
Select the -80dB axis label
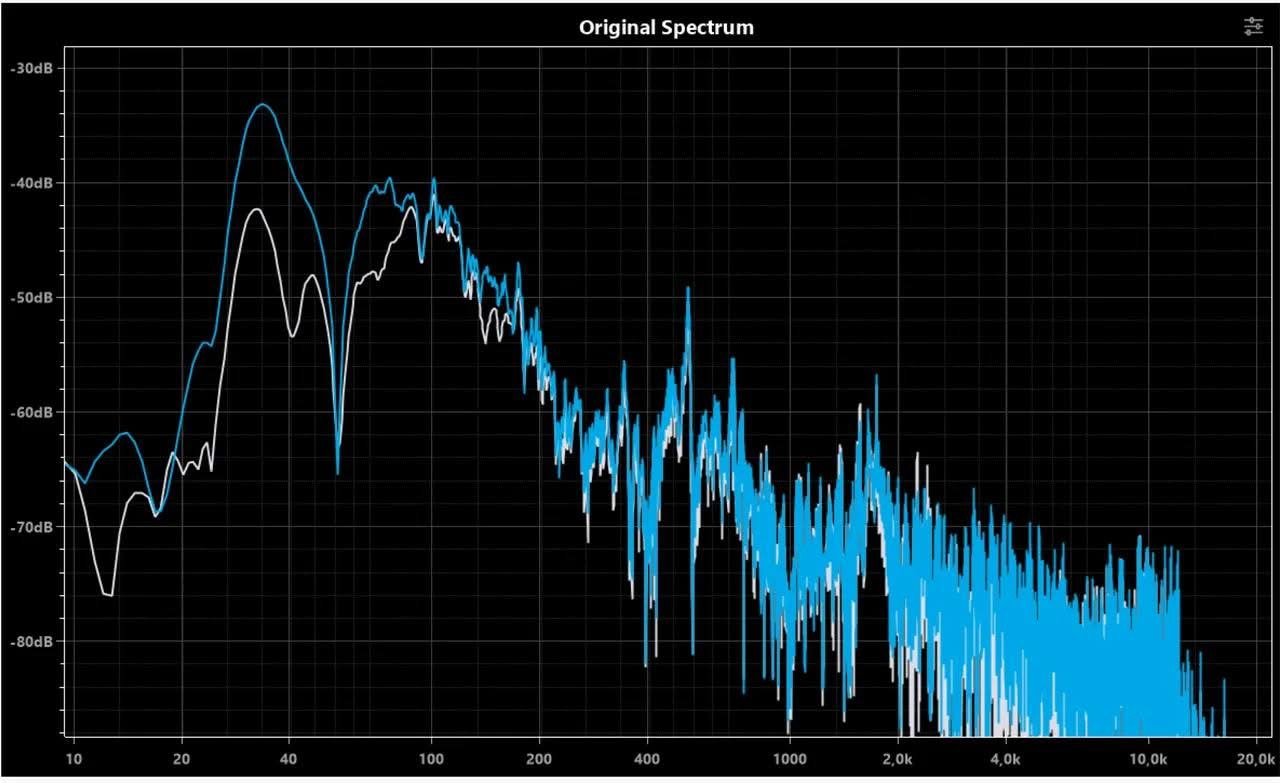click(x=36, y=641)
